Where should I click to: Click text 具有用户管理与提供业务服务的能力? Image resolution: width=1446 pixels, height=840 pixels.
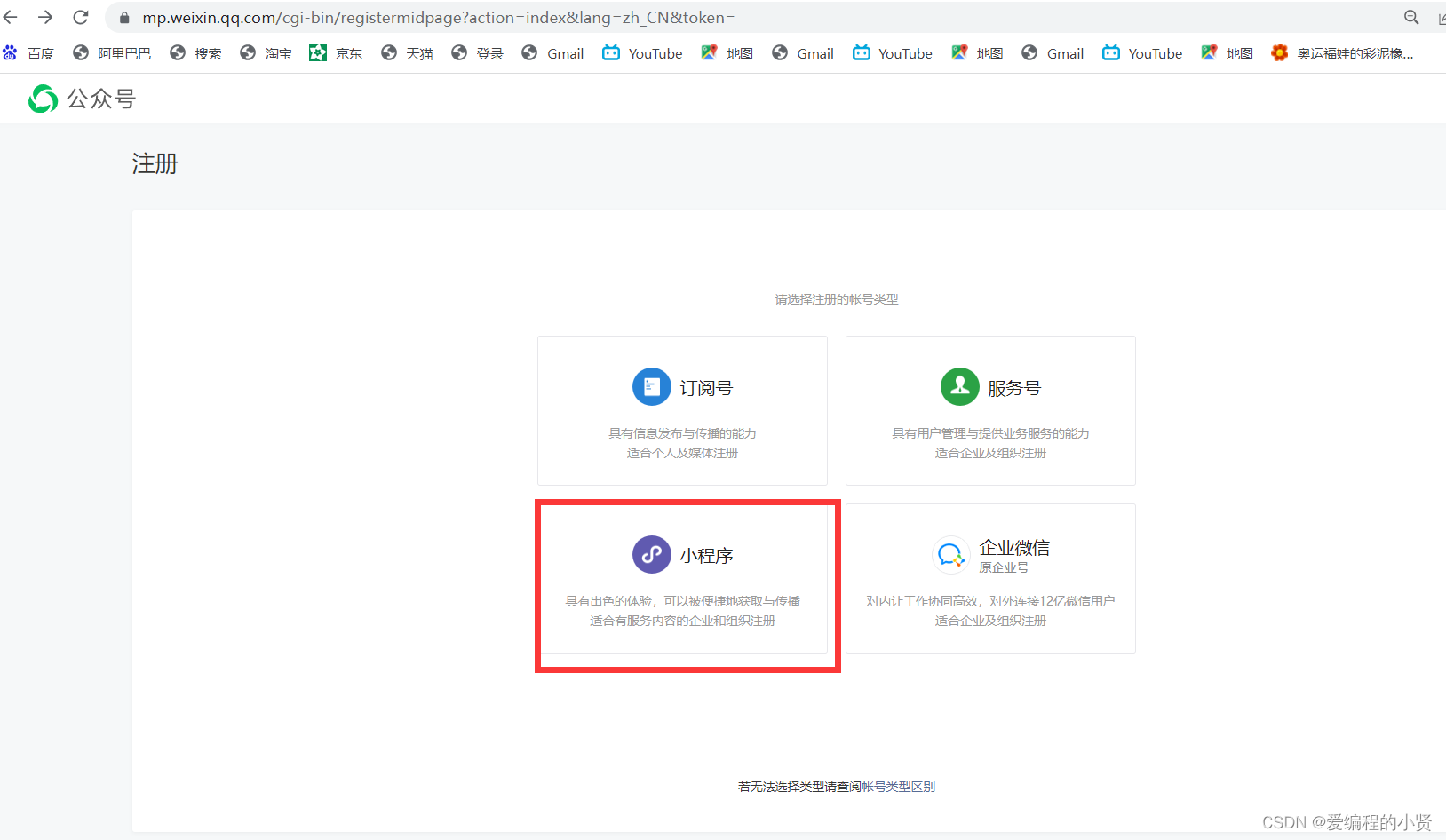click(990, 433)
